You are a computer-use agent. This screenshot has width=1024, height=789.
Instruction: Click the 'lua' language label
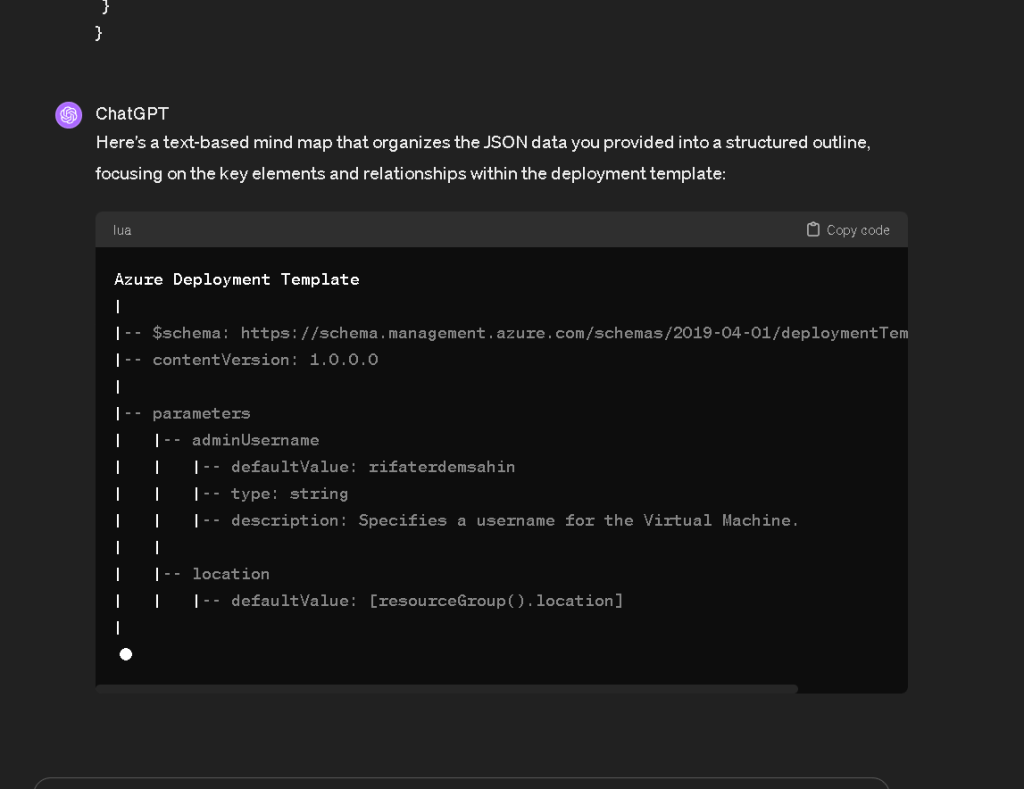pos(122,230)
